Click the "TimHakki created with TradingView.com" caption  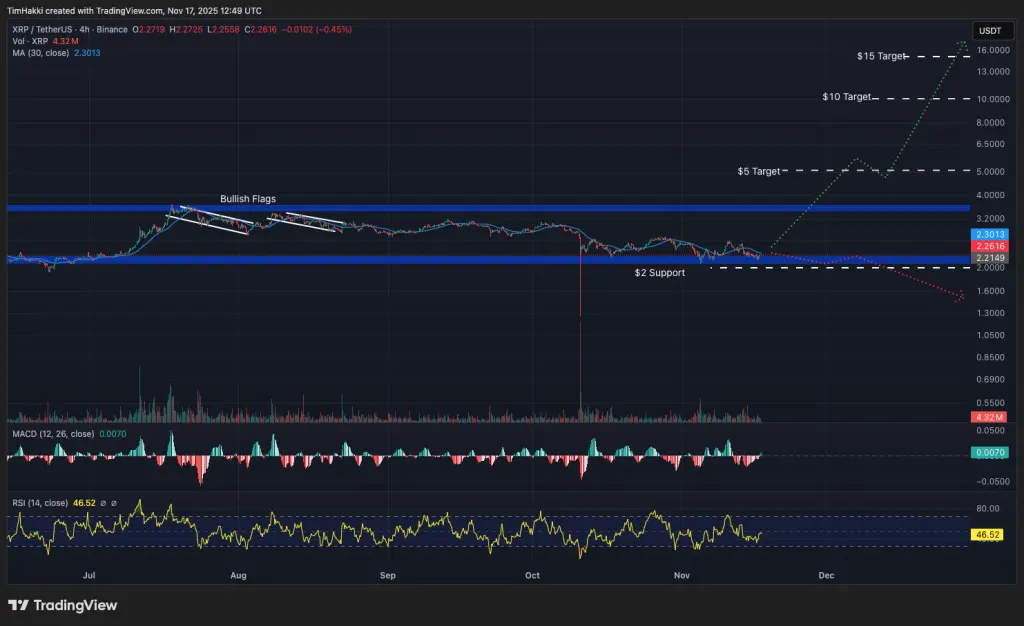84,10
